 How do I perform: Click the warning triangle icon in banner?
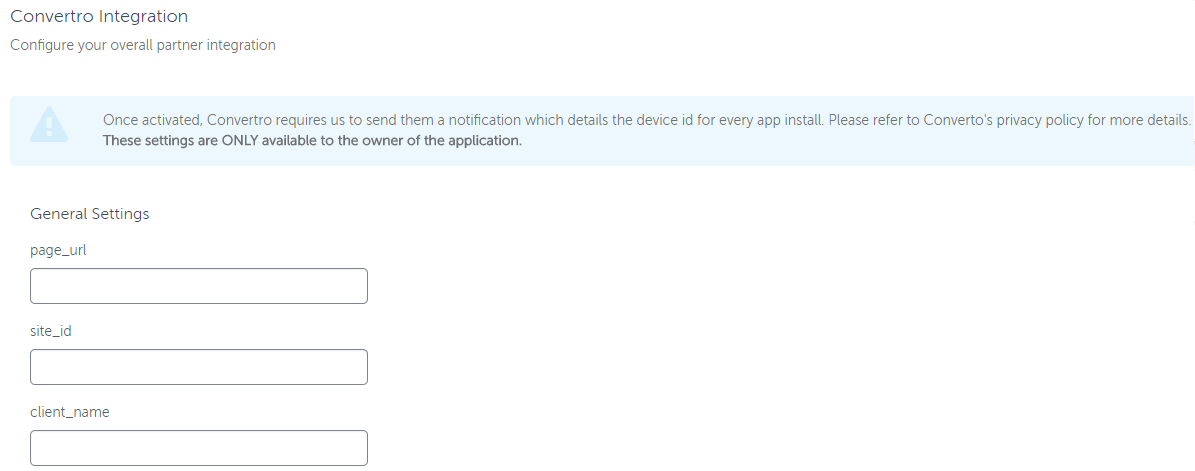tap(49, 124)
